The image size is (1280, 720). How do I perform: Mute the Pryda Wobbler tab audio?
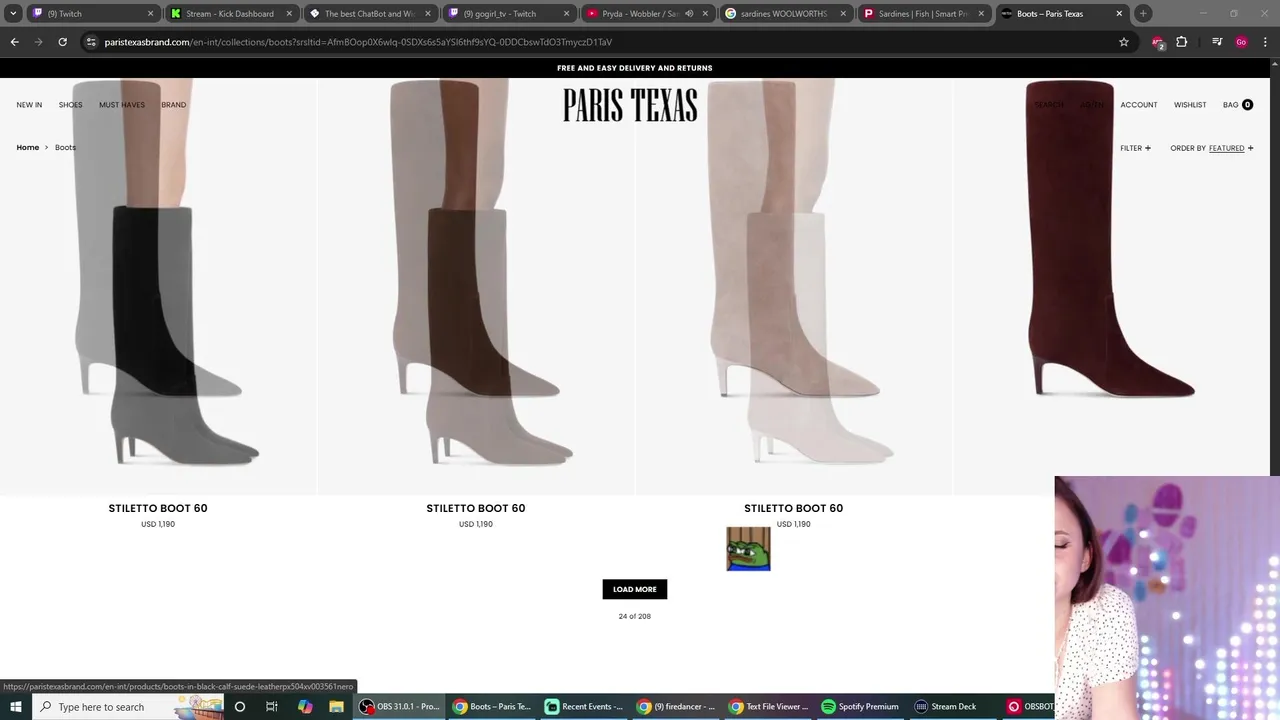pos(689,14)
